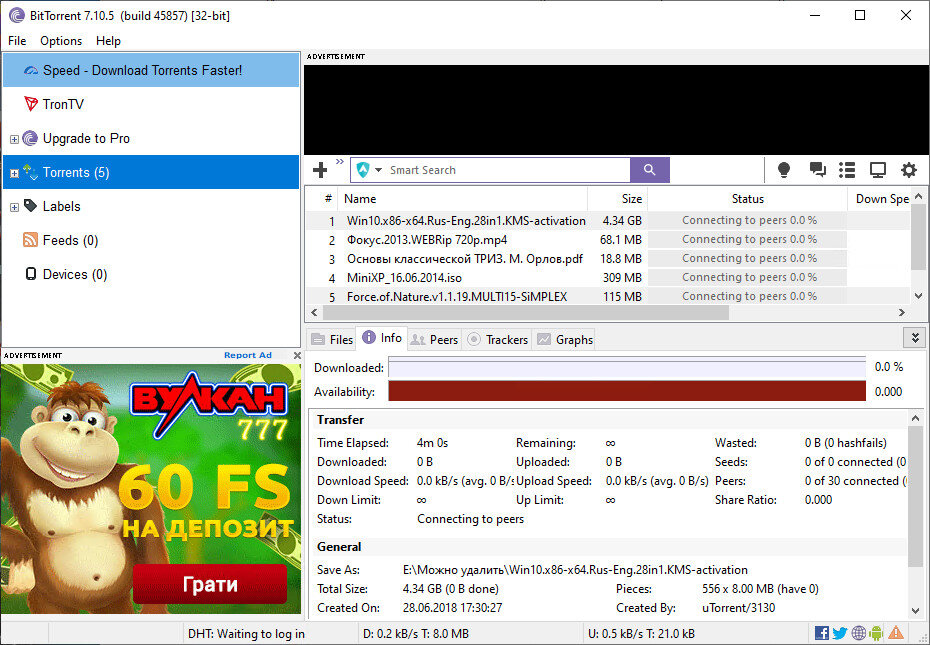Click the globe web icon in the status bar

click(858, 633)
